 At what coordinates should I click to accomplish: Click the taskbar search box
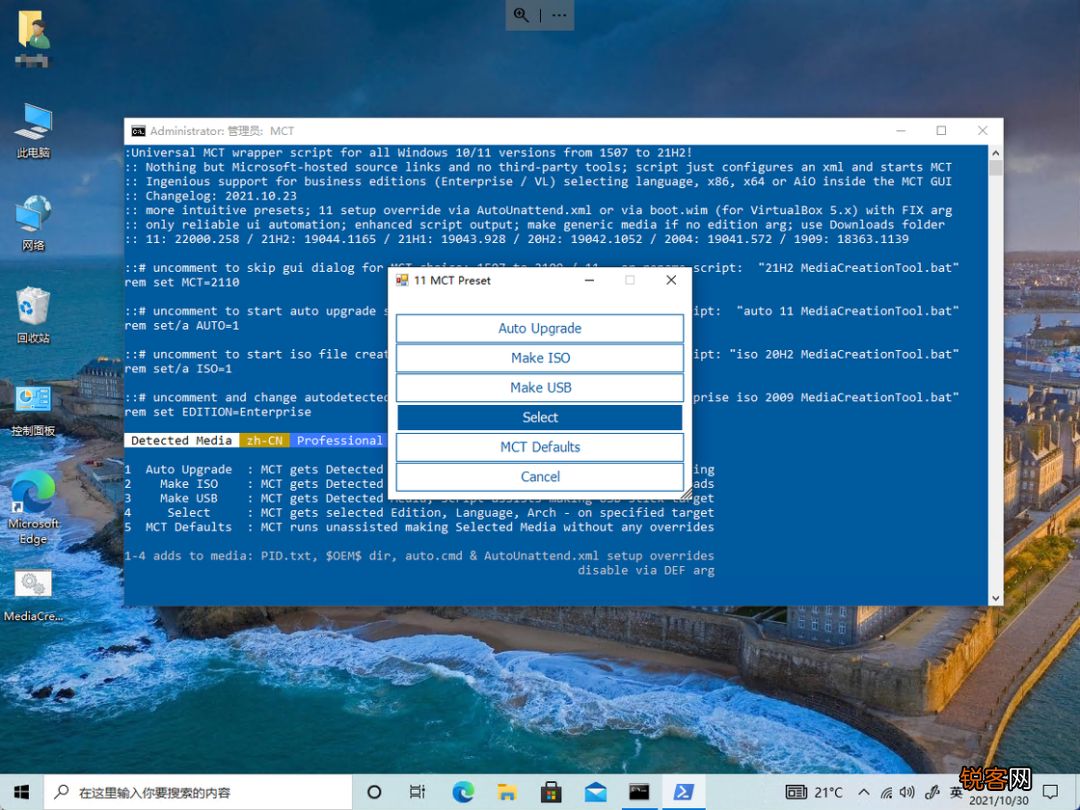coord(198,792)
